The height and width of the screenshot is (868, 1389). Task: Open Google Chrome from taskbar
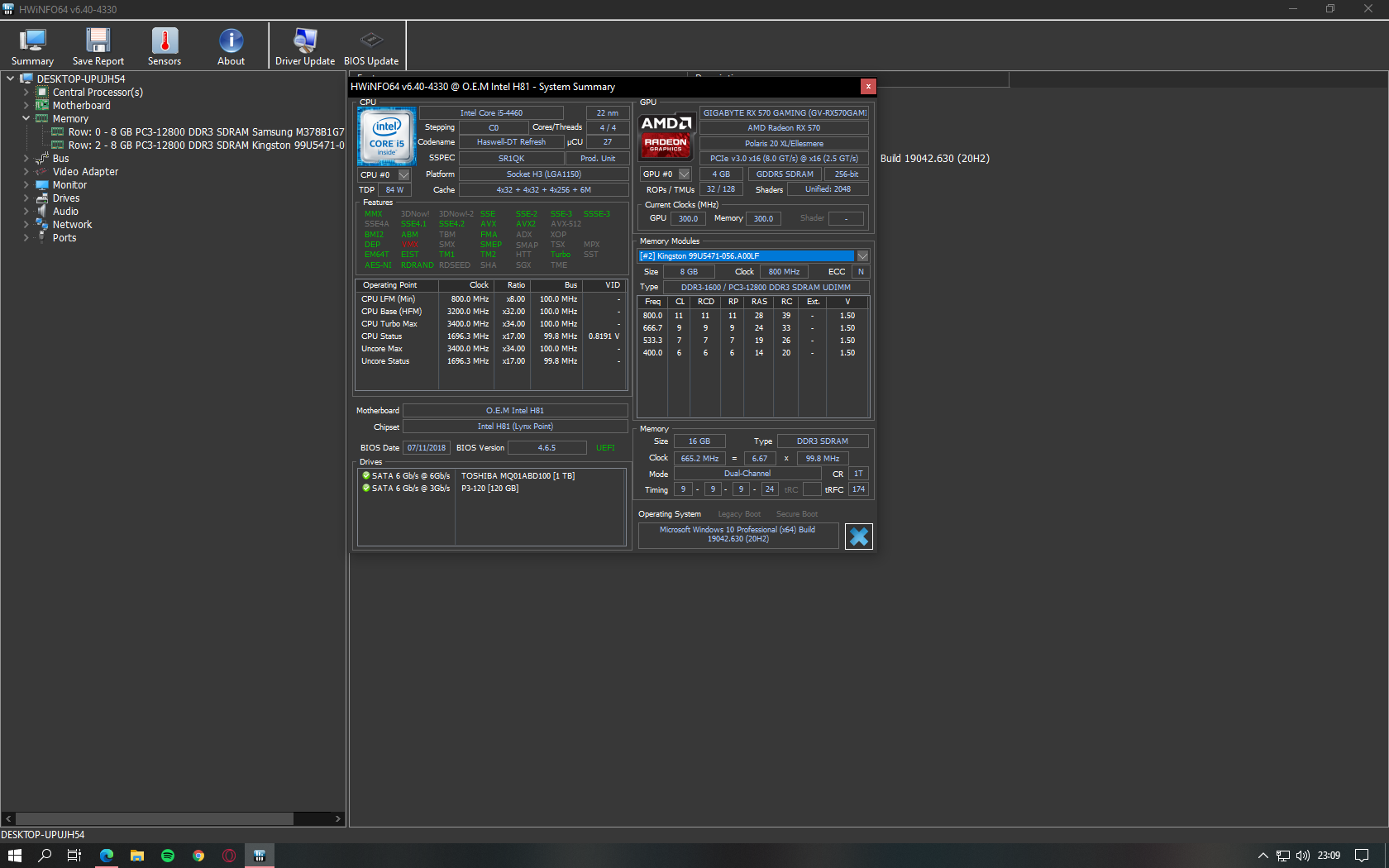pyautogui.click(x=198, y=856)
